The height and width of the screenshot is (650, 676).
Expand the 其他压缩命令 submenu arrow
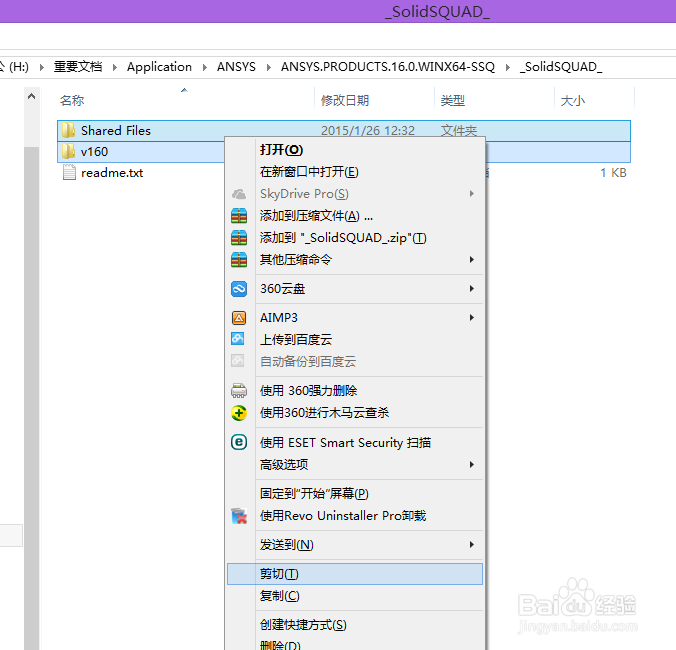tap(472, 259)
